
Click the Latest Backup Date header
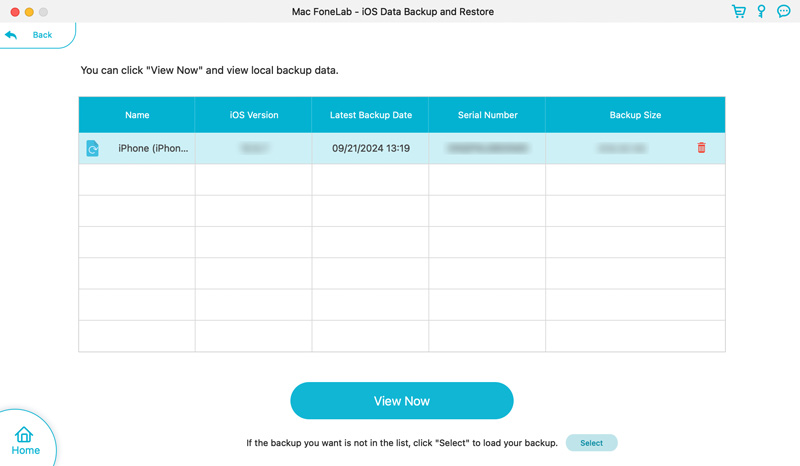click(x=370, y=115)
